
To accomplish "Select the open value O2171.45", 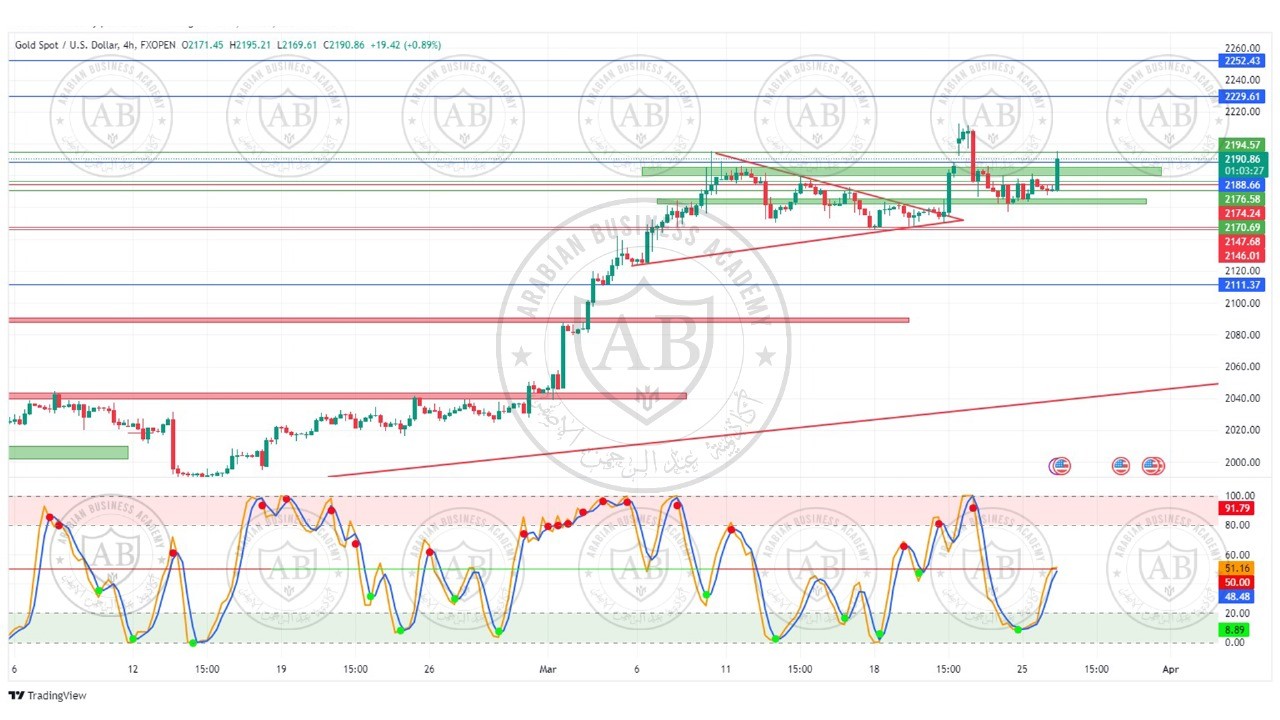I will tap(201, 45).
